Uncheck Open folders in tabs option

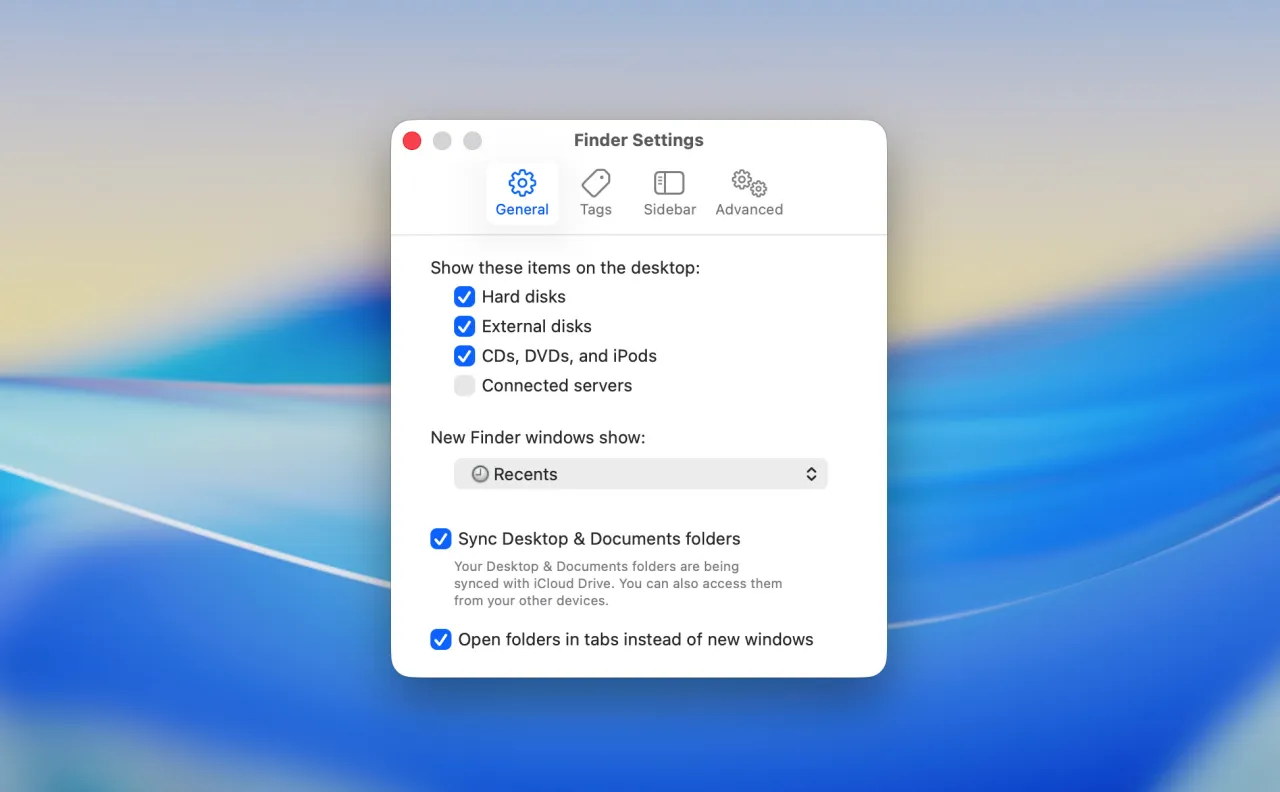pyautogui.click(x=441, y=640)
